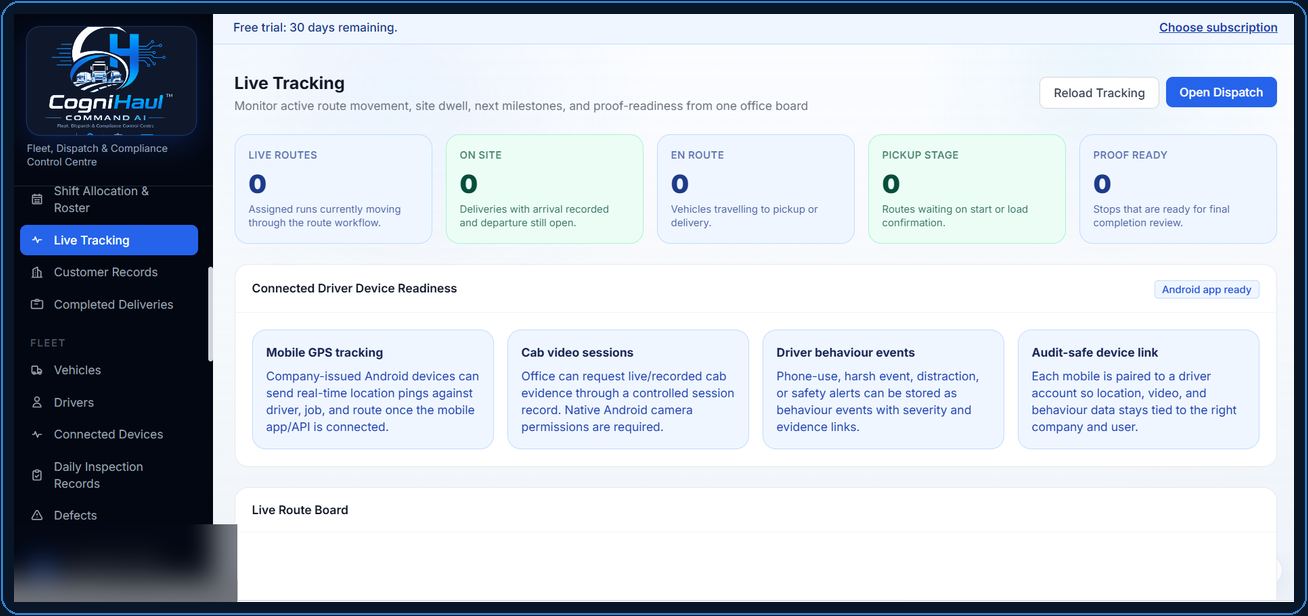
Task: Click the Connected Devices pulse icon
Action: point(37,434)
